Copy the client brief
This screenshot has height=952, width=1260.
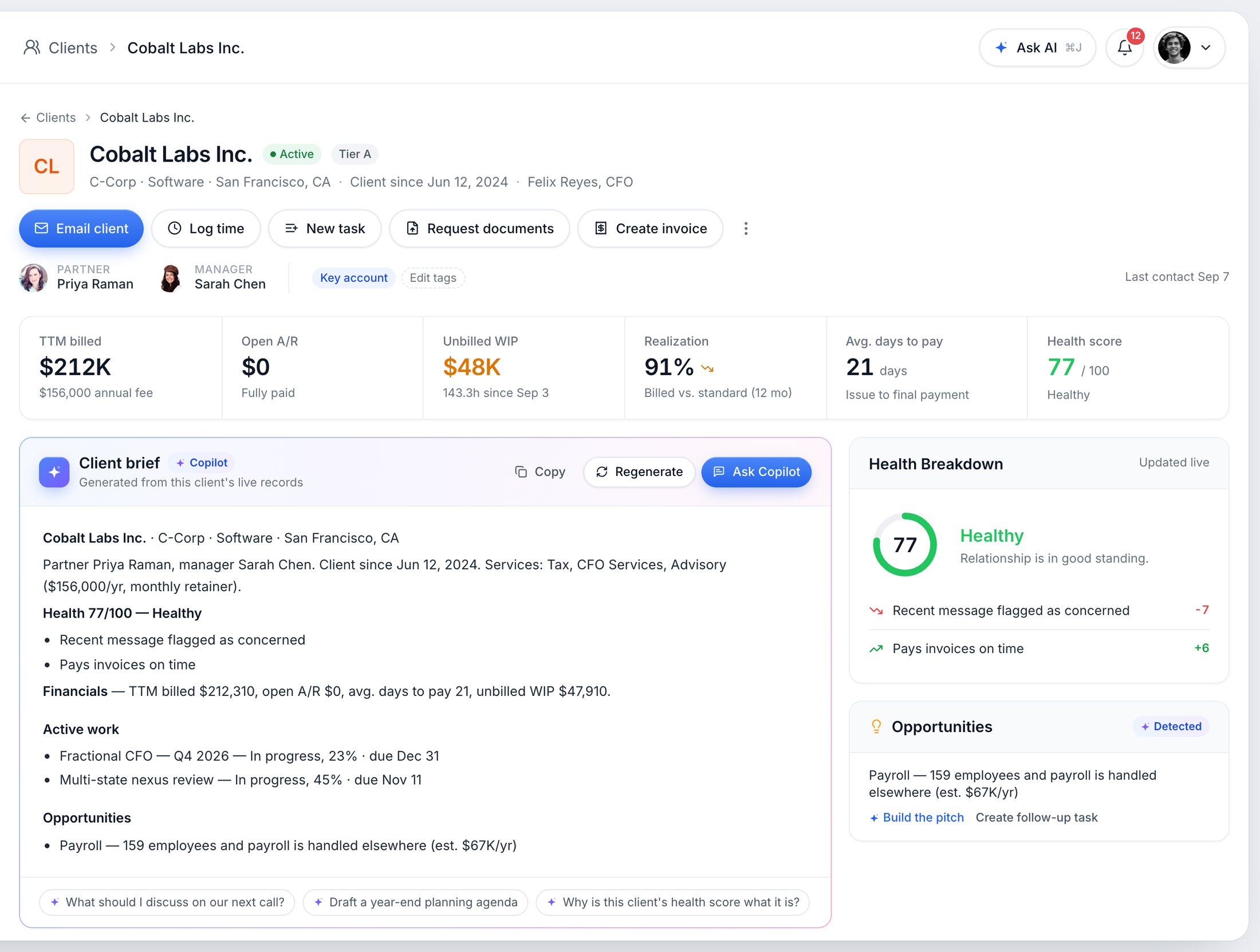click(540, 472)
